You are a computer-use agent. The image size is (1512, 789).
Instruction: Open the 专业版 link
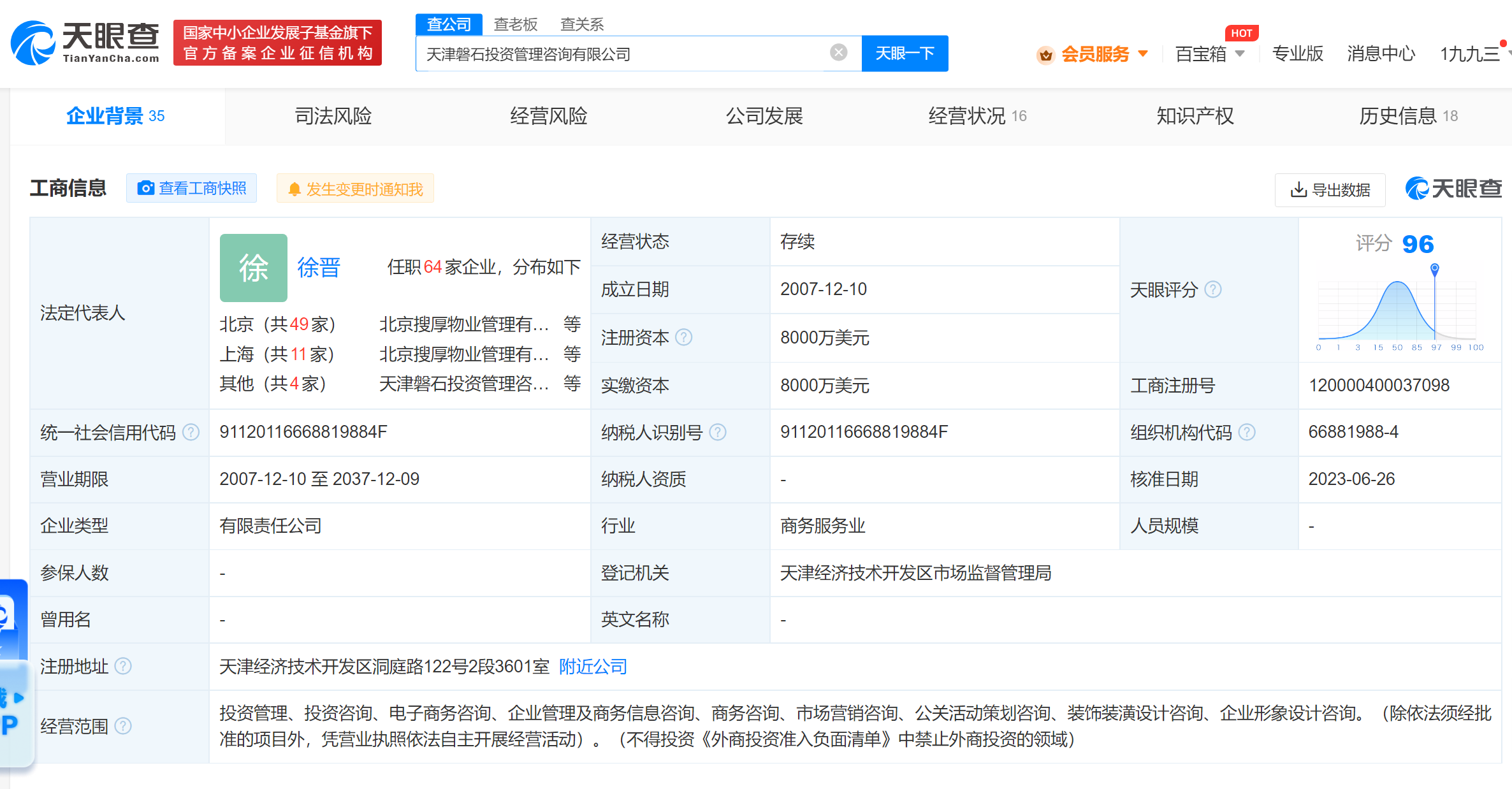[x=1297, y=54]
